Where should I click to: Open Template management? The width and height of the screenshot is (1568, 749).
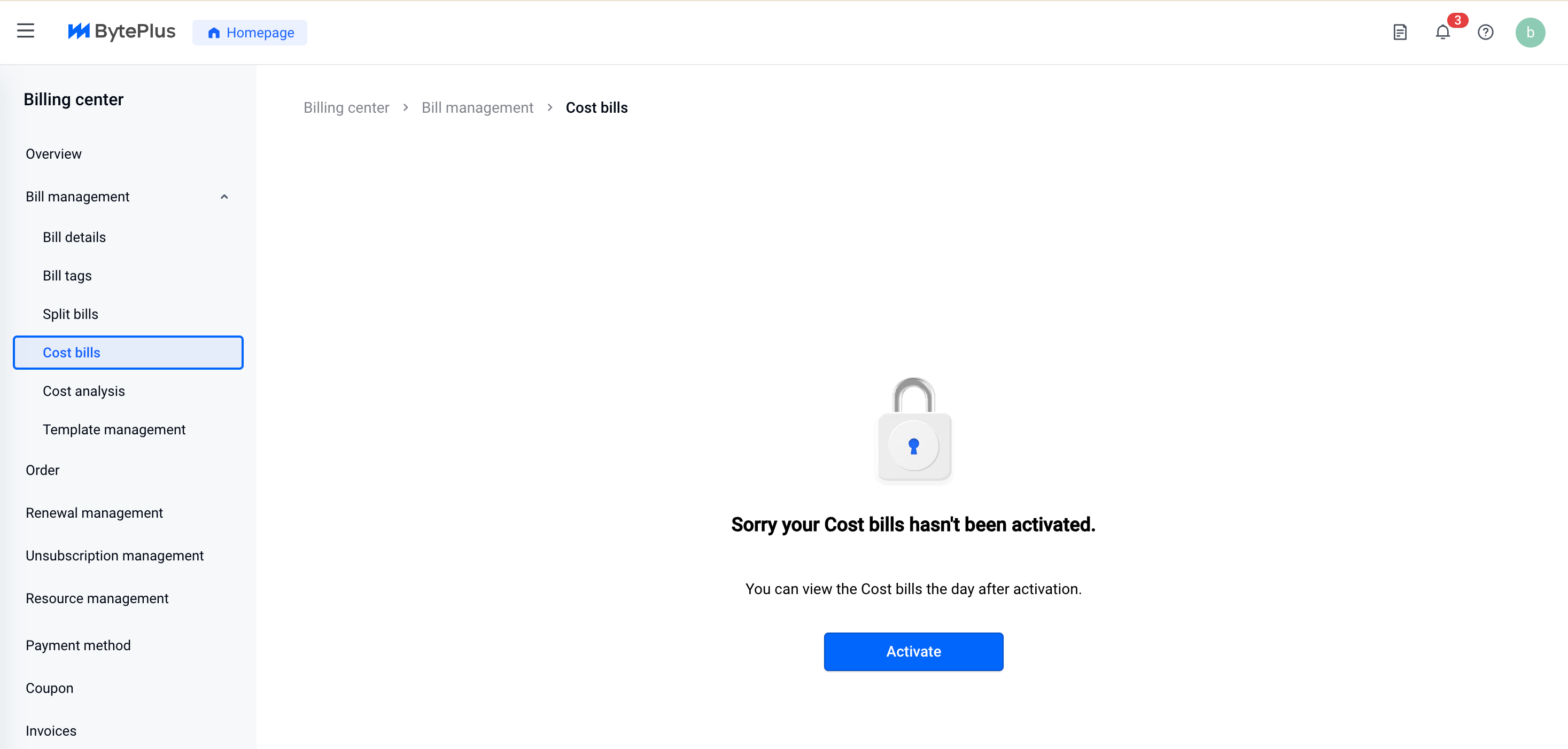(x=114, y=430)
